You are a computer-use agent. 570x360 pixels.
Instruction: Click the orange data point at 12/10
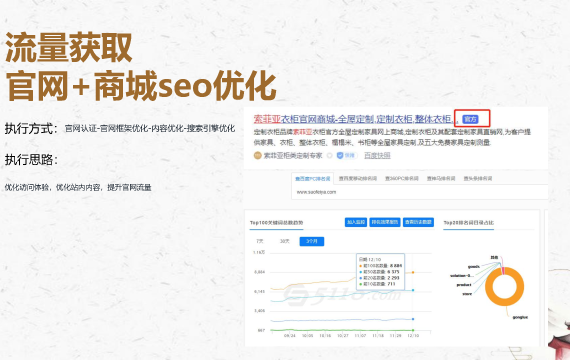413,272
